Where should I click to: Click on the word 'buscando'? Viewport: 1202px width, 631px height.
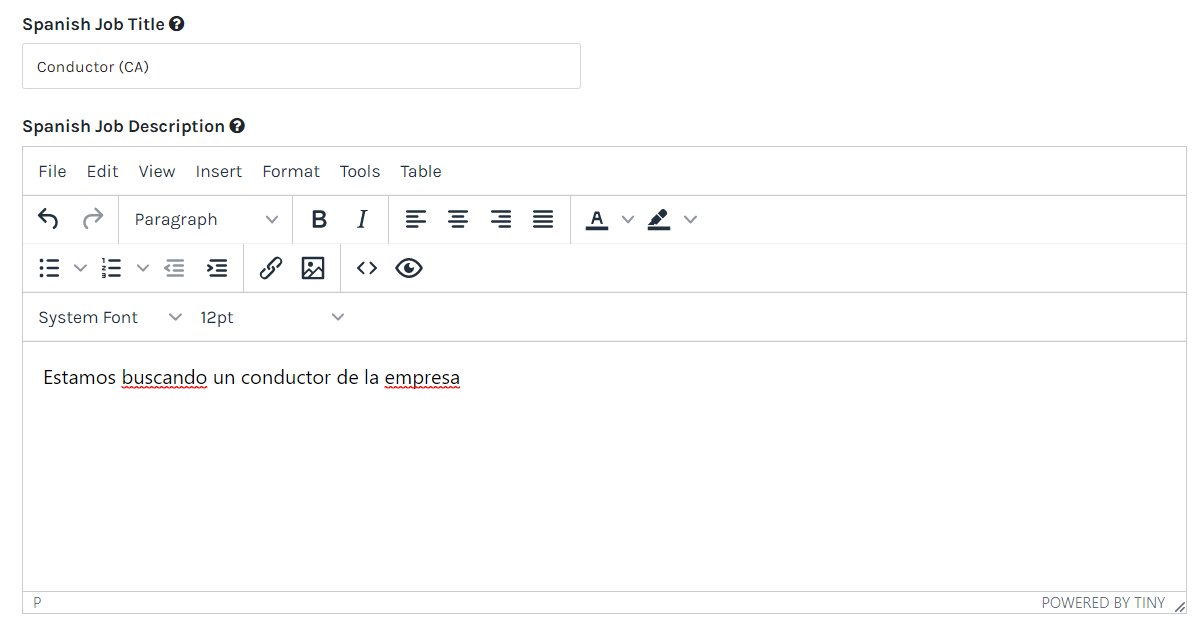pos(164,378)
